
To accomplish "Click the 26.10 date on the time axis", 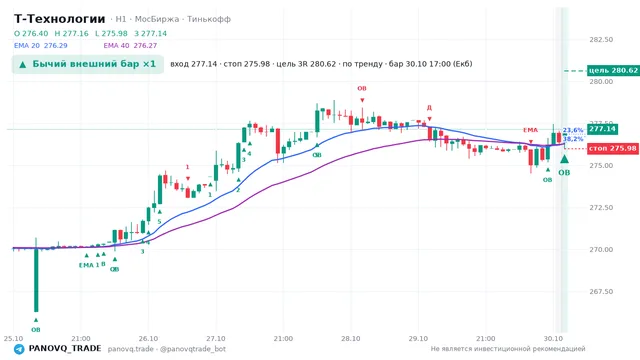I will 148,339.
